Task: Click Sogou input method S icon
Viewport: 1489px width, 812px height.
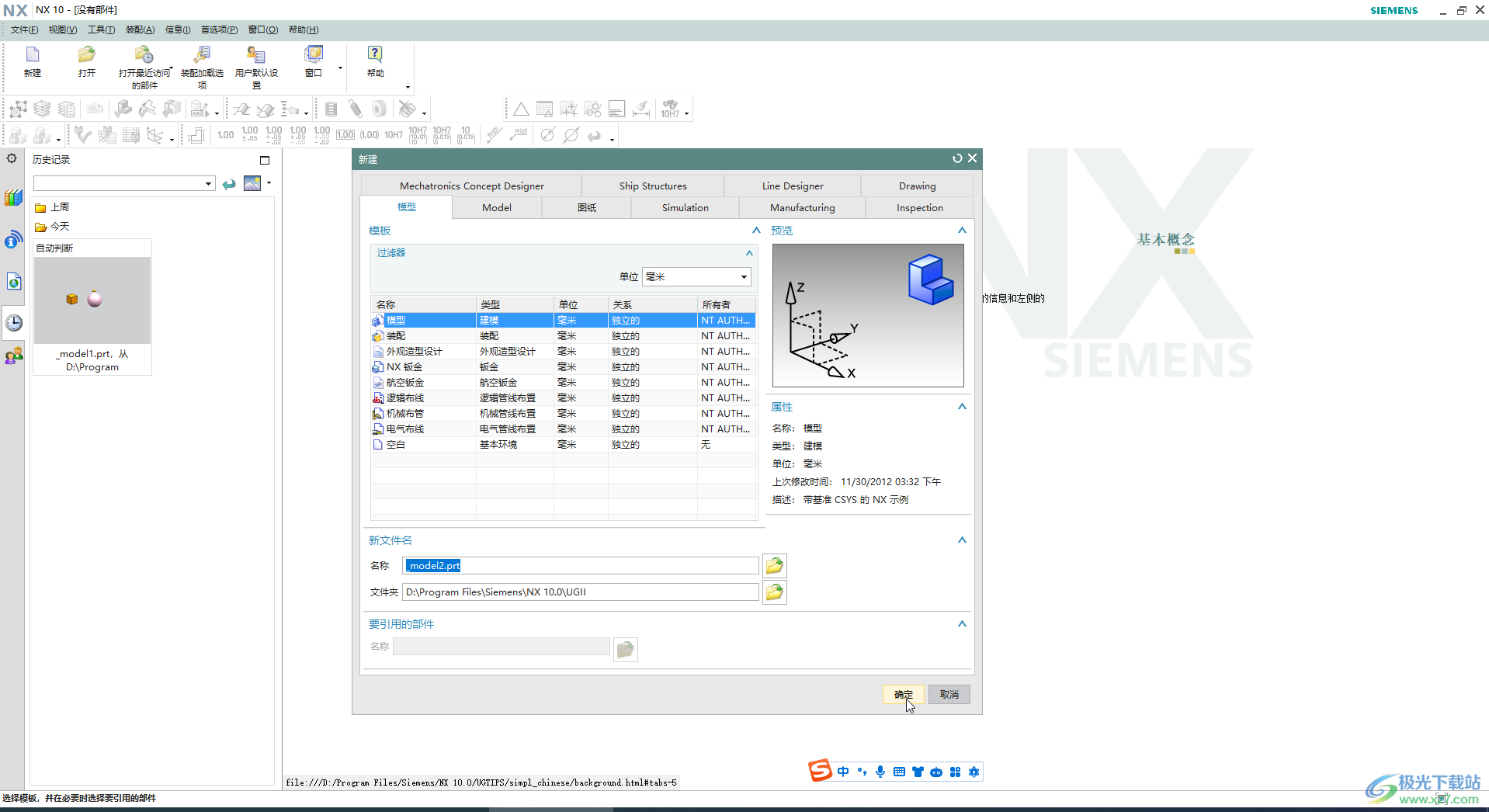Action: pyautogui.click(x=820, y=771)
